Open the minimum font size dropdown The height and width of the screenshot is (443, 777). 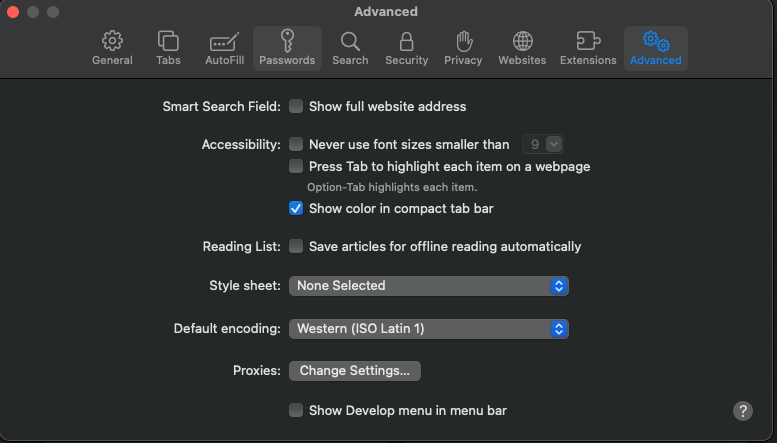[x=542, y=144]
